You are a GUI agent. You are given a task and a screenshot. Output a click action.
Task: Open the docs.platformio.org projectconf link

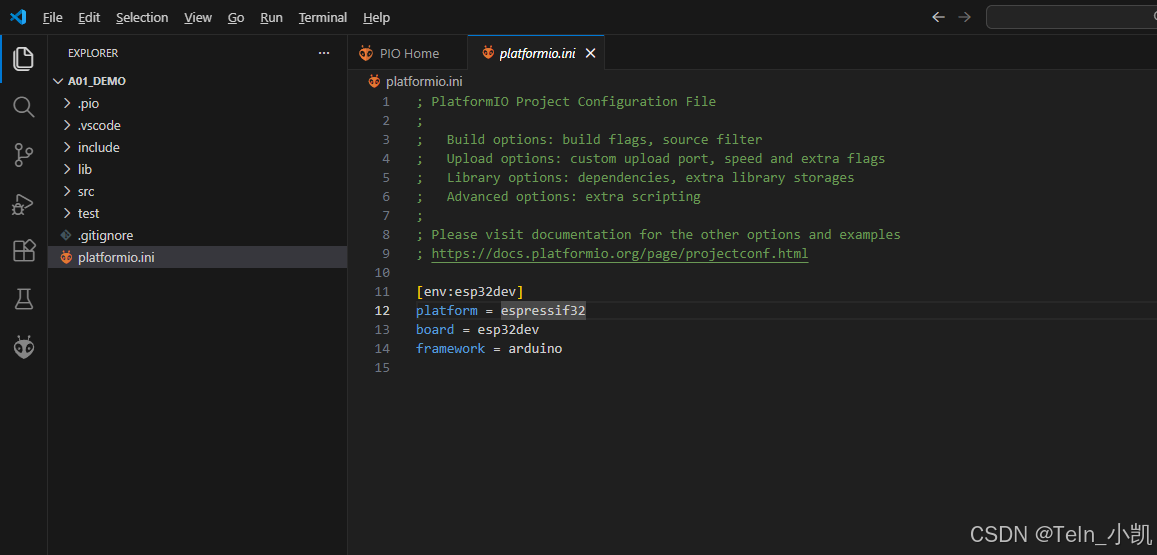pyautogui.click(x=620, y=254)
